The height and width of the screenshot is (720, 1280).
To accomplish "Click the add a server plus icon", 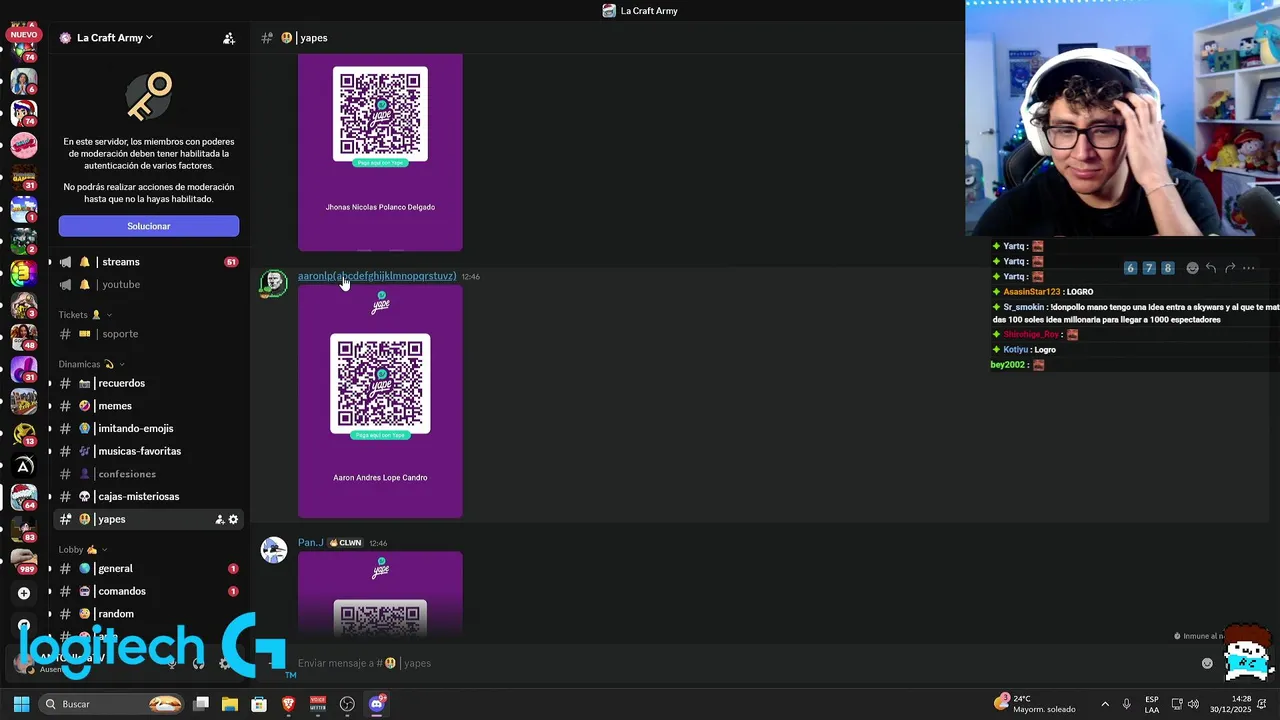I will pyautogui.click(x=24, y=593).
